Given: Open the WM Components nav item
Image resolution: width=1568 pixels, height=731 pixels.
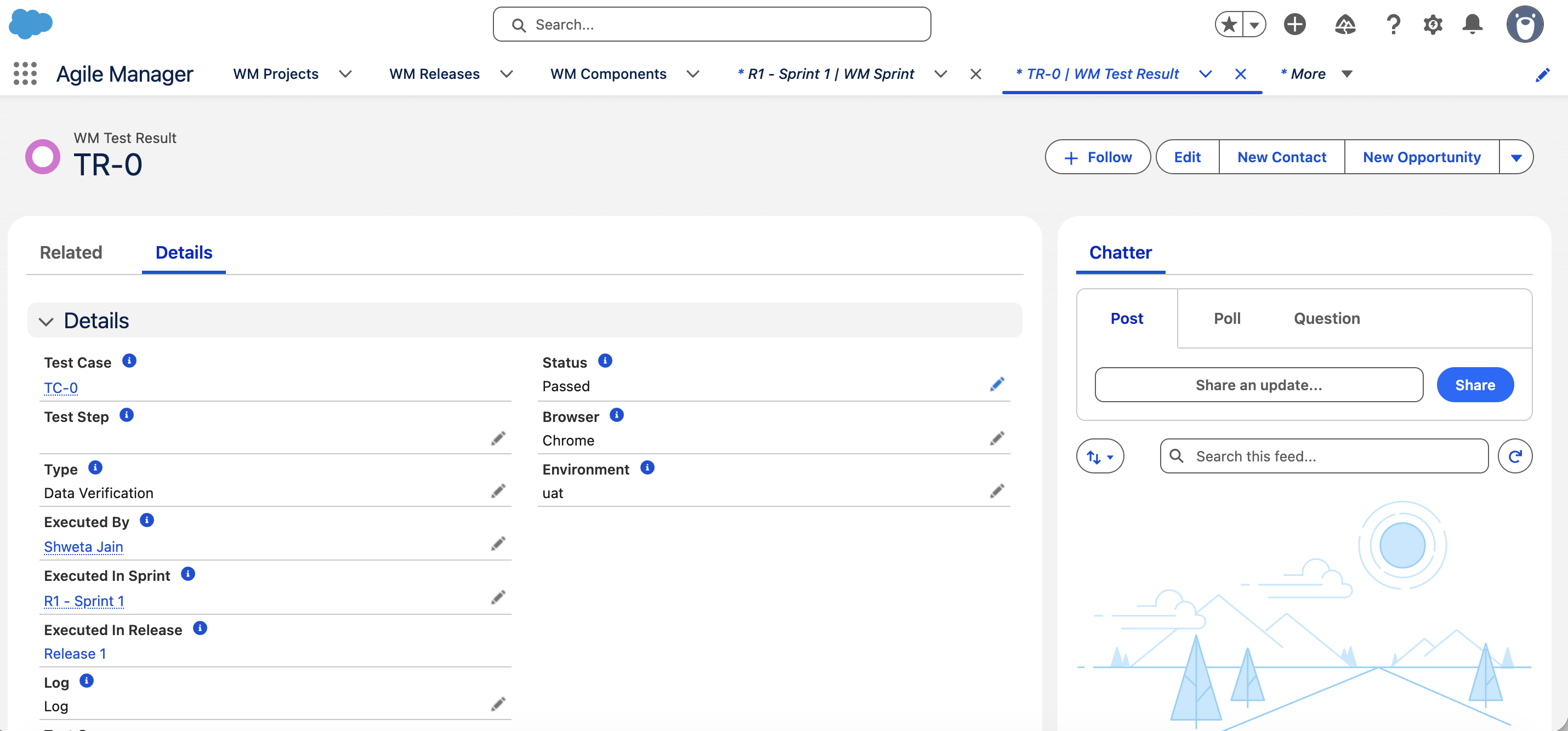Looking at the screenshot, I should 608,74.
